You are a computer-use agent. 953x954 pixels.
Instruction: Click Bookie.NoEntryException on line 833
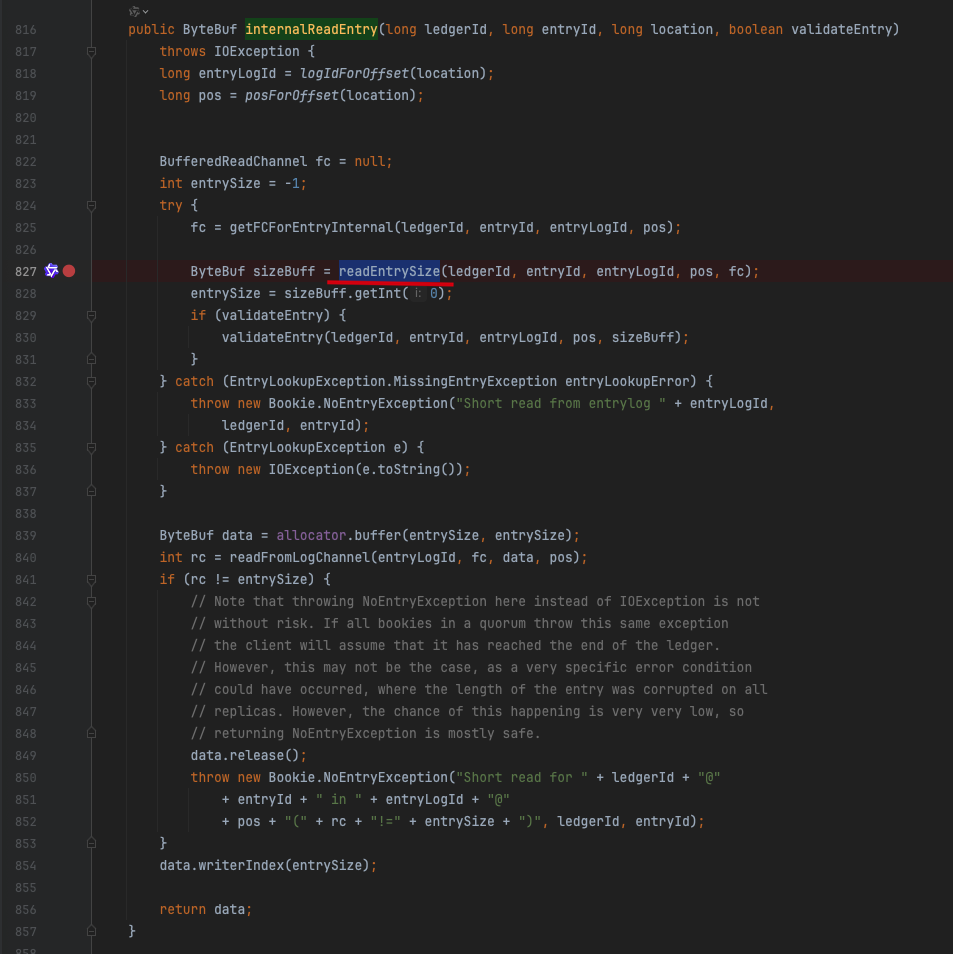click(358, 403)
